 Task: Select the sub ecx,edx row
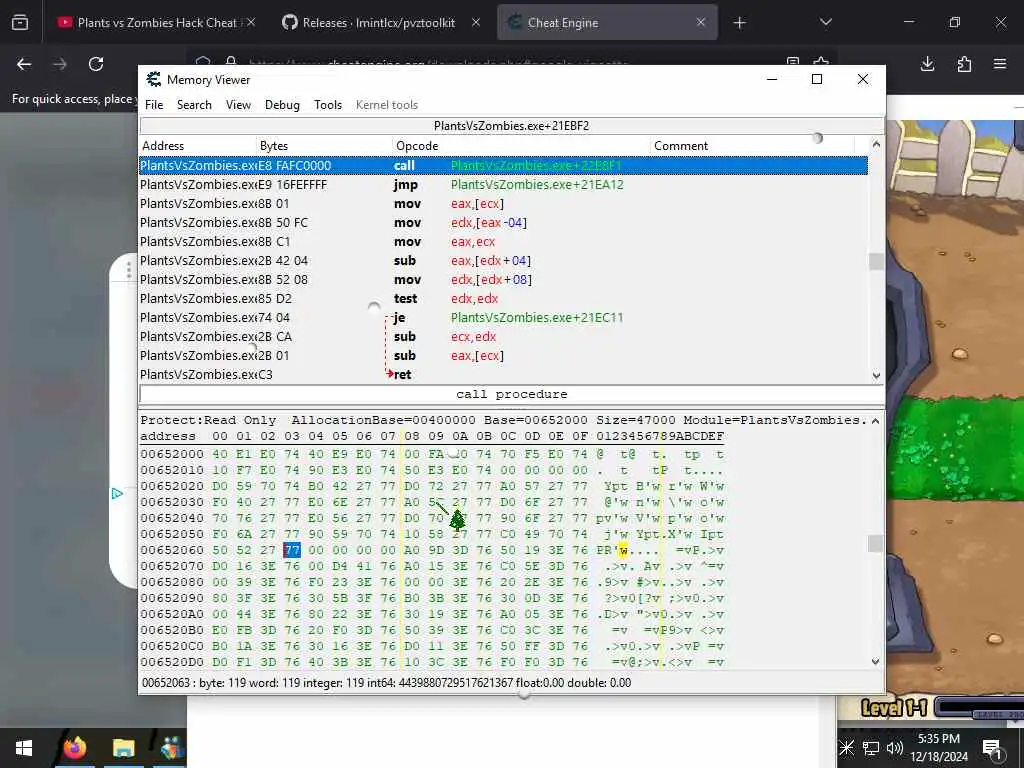(x=504, y=336)
